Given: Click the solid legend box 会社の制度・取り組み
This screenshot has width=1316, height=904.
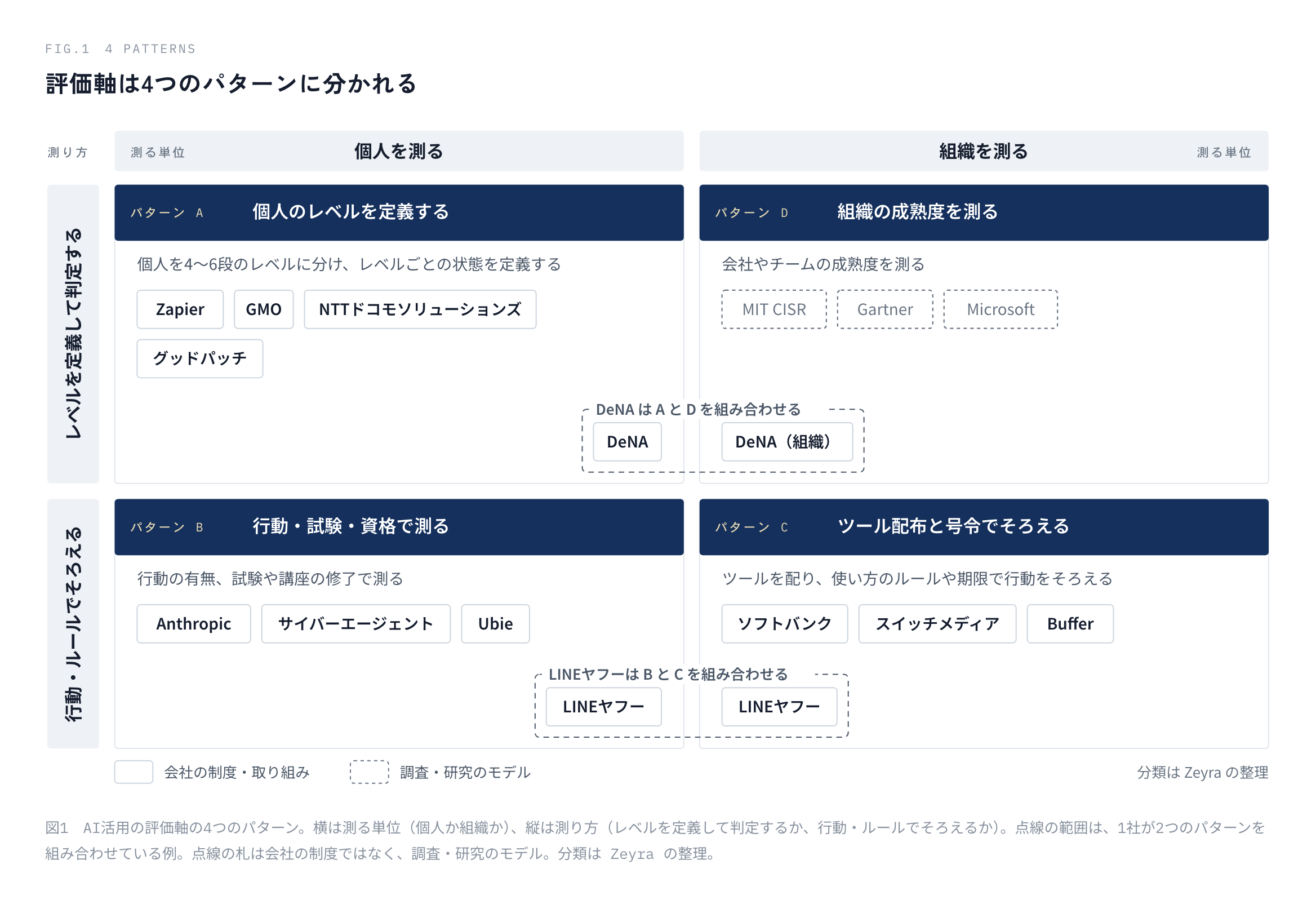Looking at the screenshot, I should 134,772.
